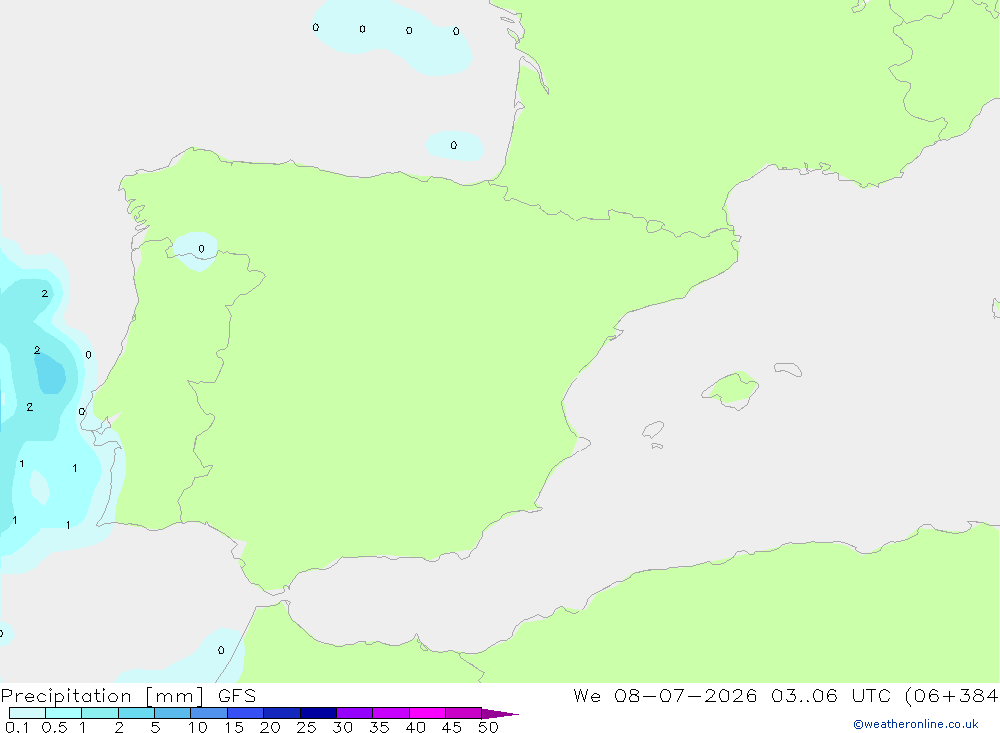Select the 'We 08-07-2026 03..06 UTC' timestamp
The height and width of the screenshot is (733, 1000).
(732, 695)
